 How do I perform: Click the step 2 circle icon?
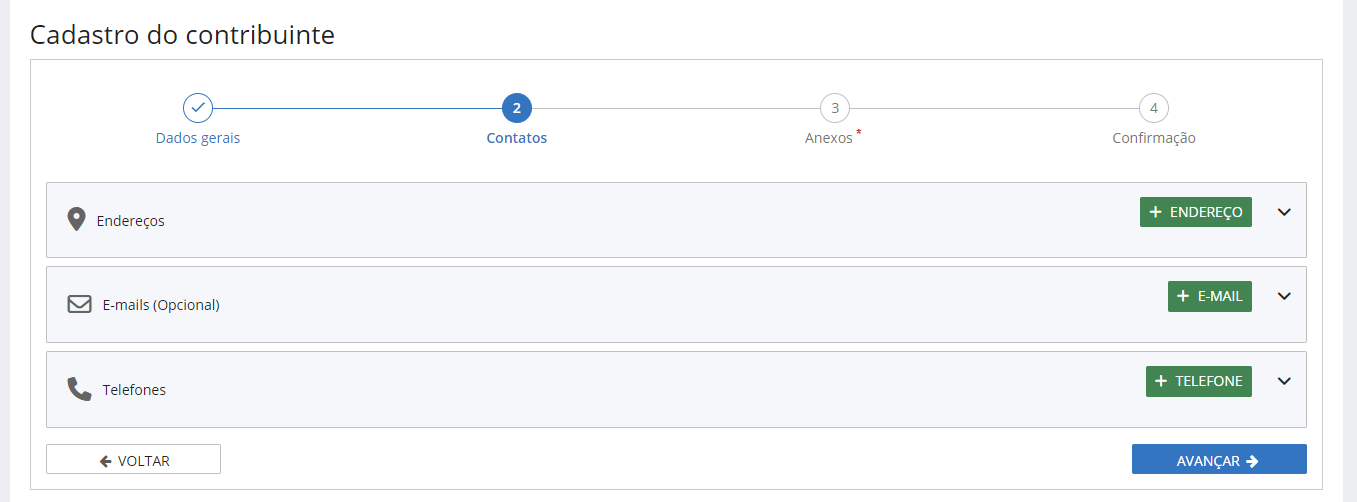(517, 108)
